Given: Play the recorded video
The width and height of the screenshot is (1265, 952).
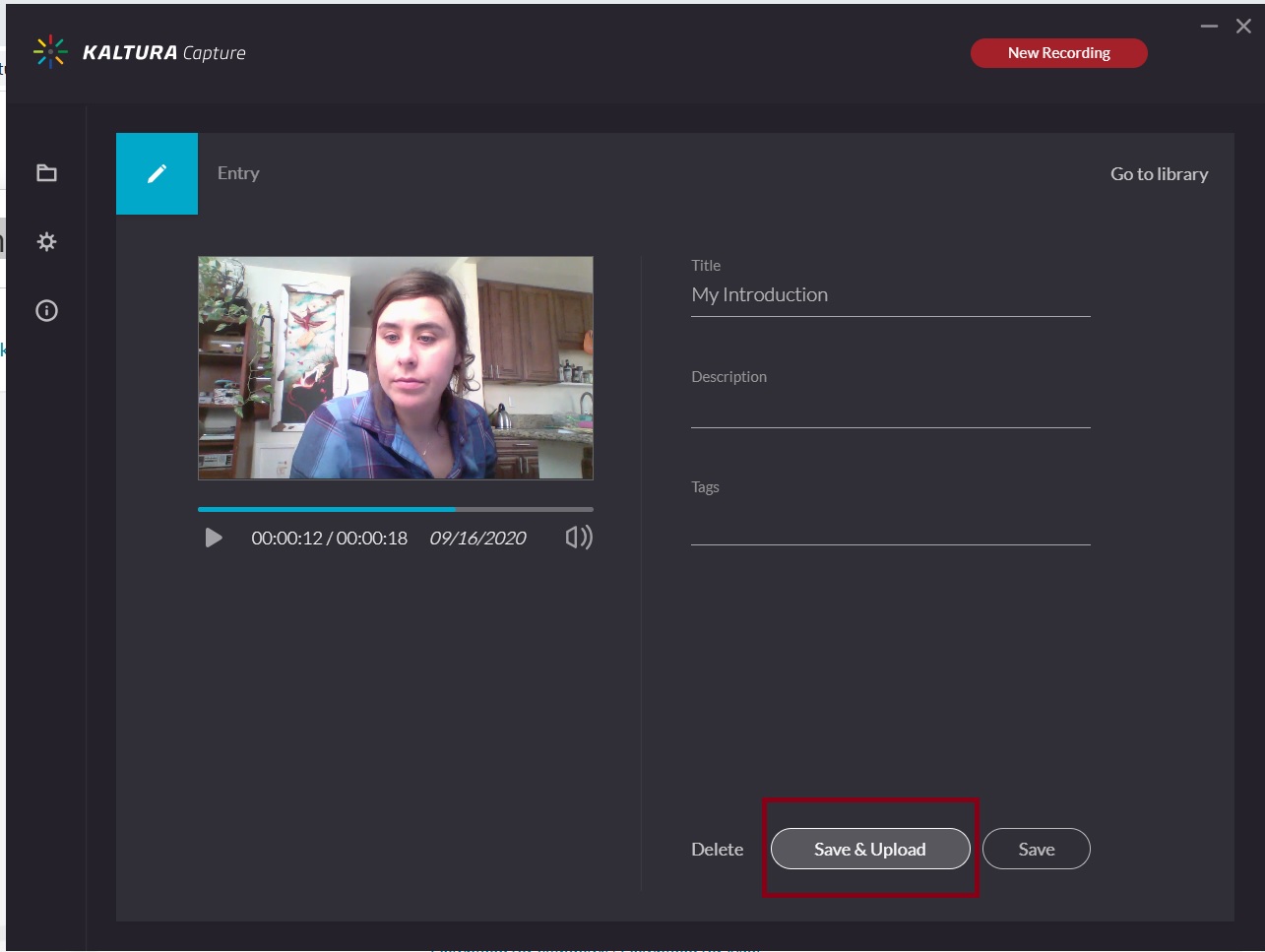Looking at the screenshot, I should tap(213, 538).
